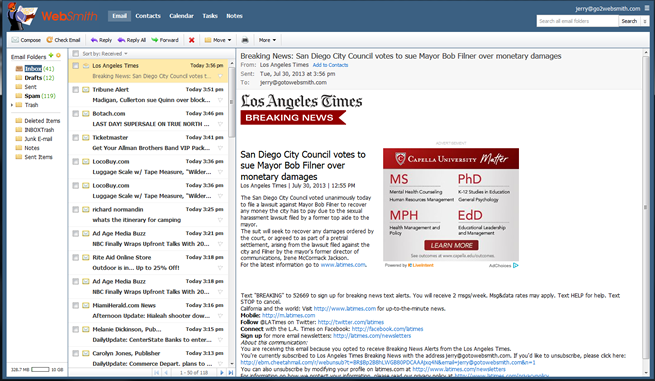The width and height of the screenshot is (655, 381).
Task: Click the Compose envelope icon
Action: click(x=15, y=40)
